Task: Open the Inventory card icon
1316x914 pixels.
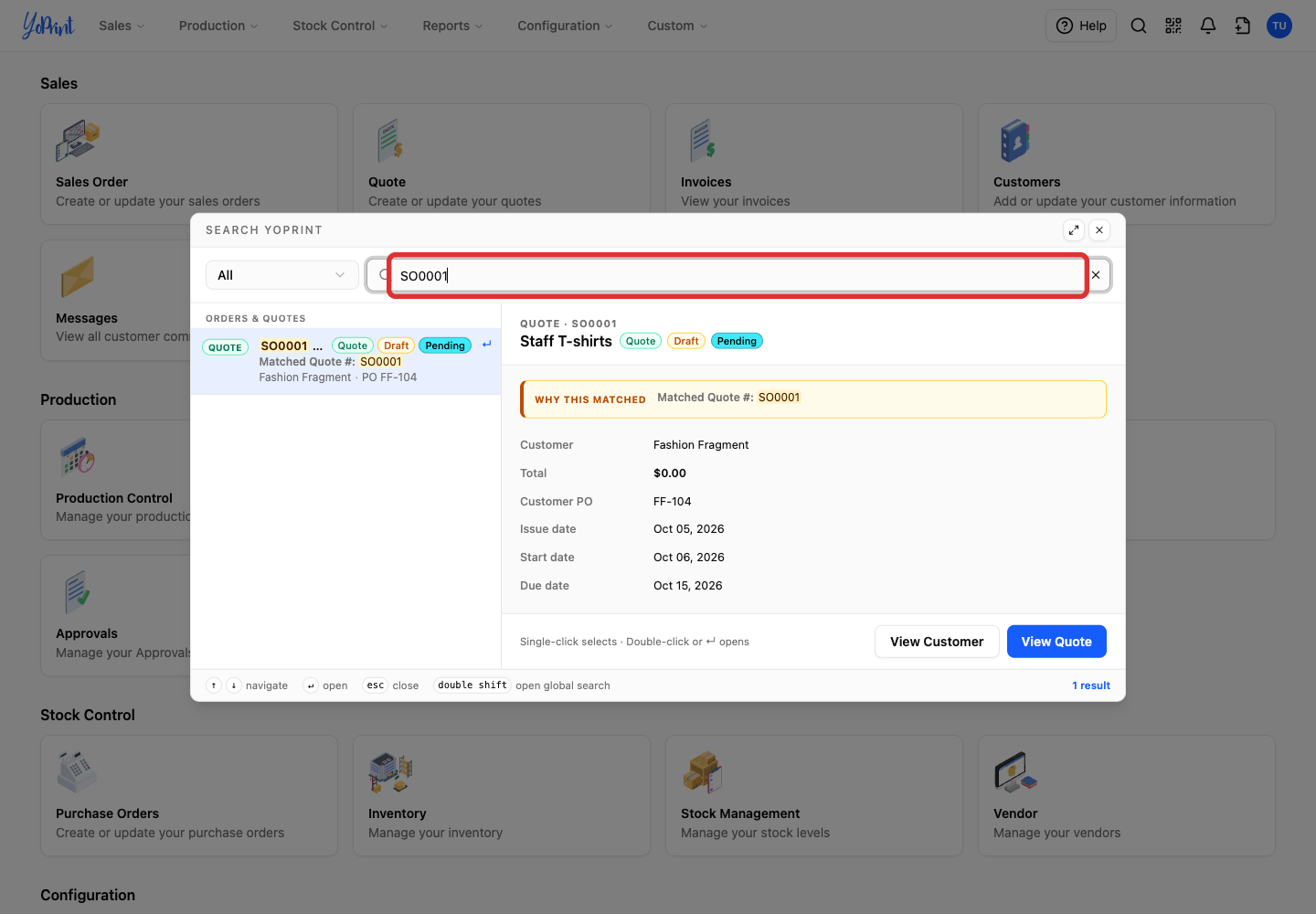Action: click(x=391, y=772)
